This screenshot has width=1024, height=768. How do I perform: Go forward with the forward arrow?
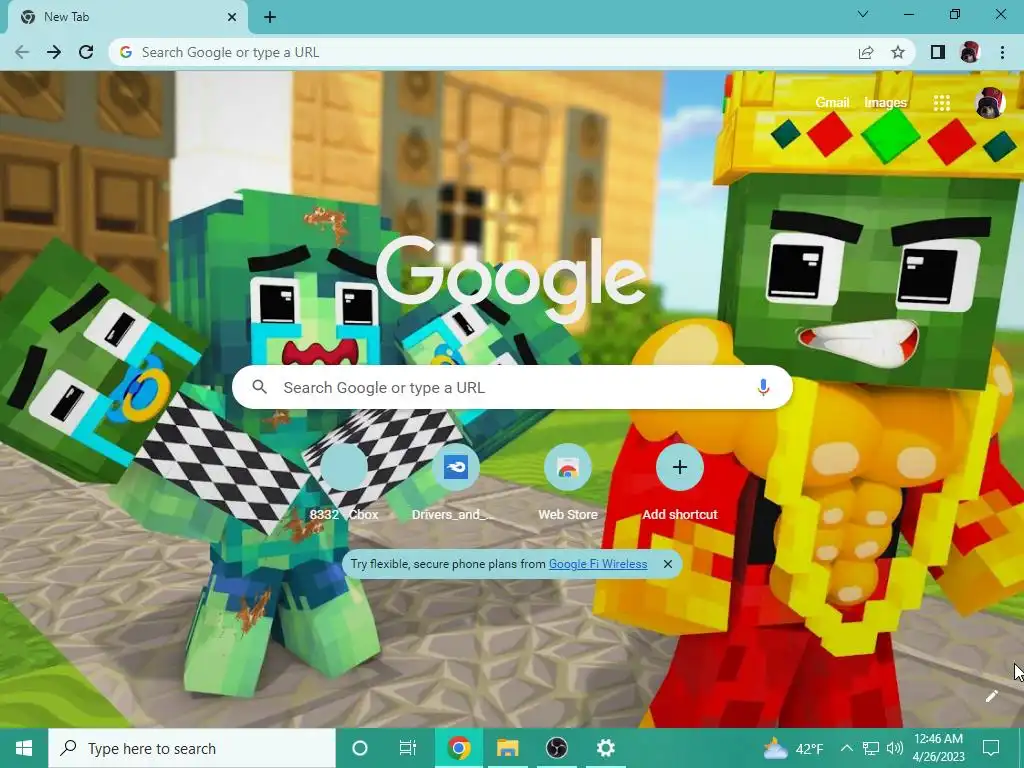[x=54, y=52]
